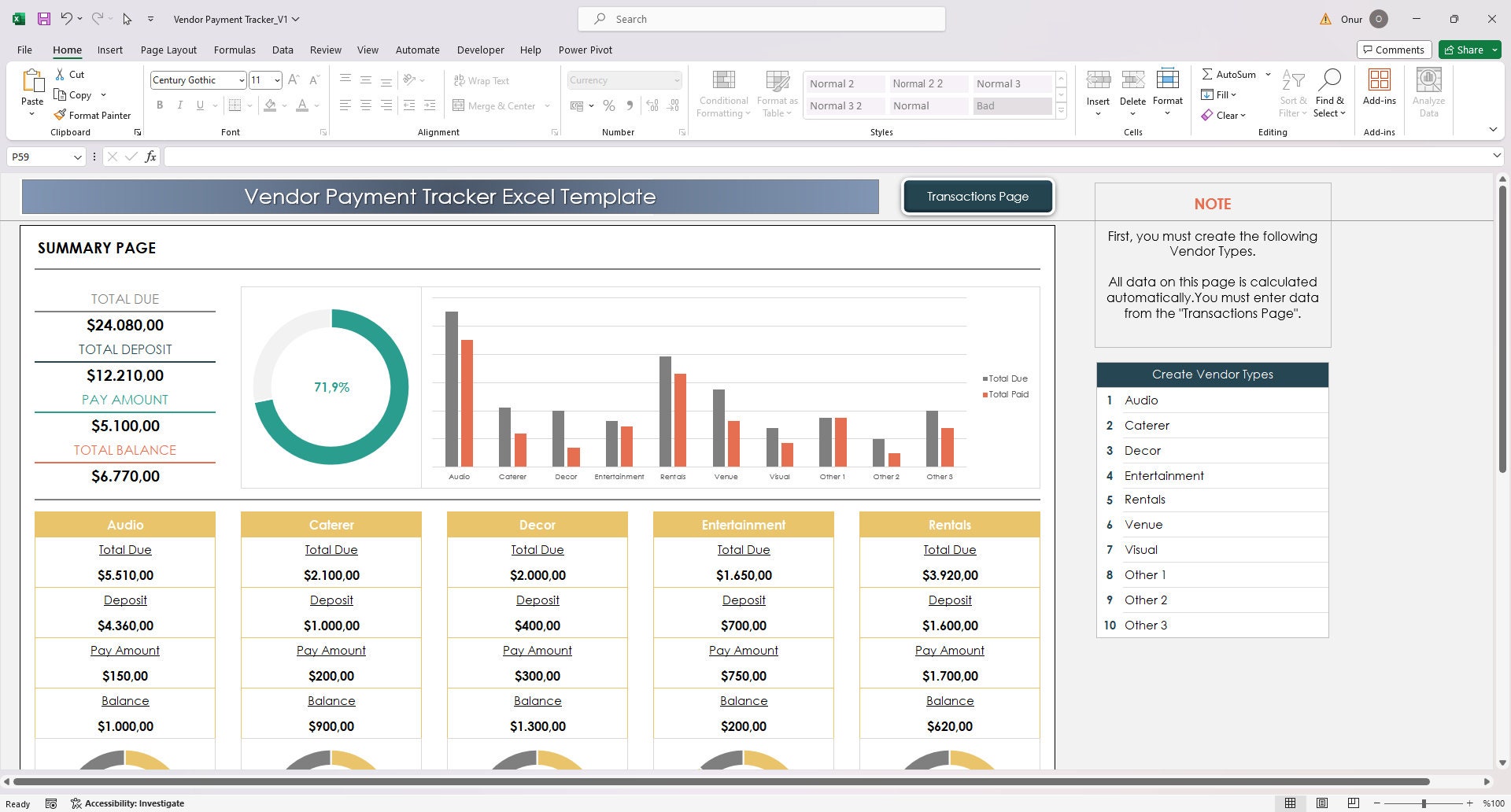Switch to Page Break Preview in status bar
This screenshot has height=812, width=1511.
[x=1354, y=803]
